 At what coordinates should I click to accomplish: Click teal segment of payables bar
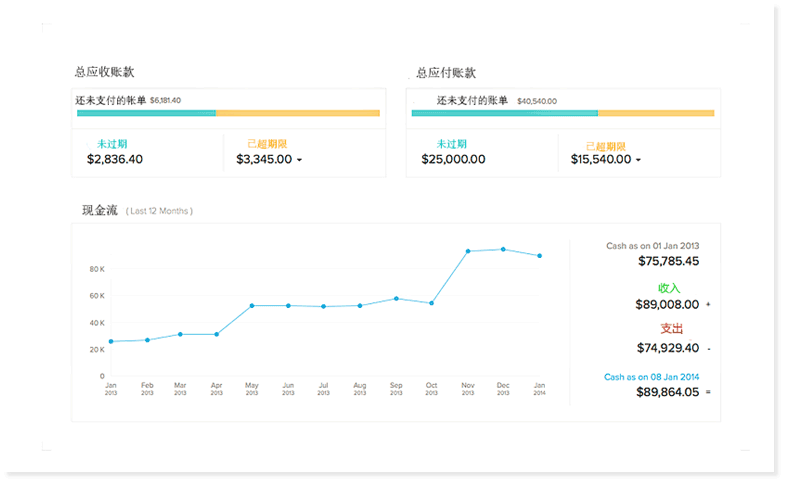[504, 113]
